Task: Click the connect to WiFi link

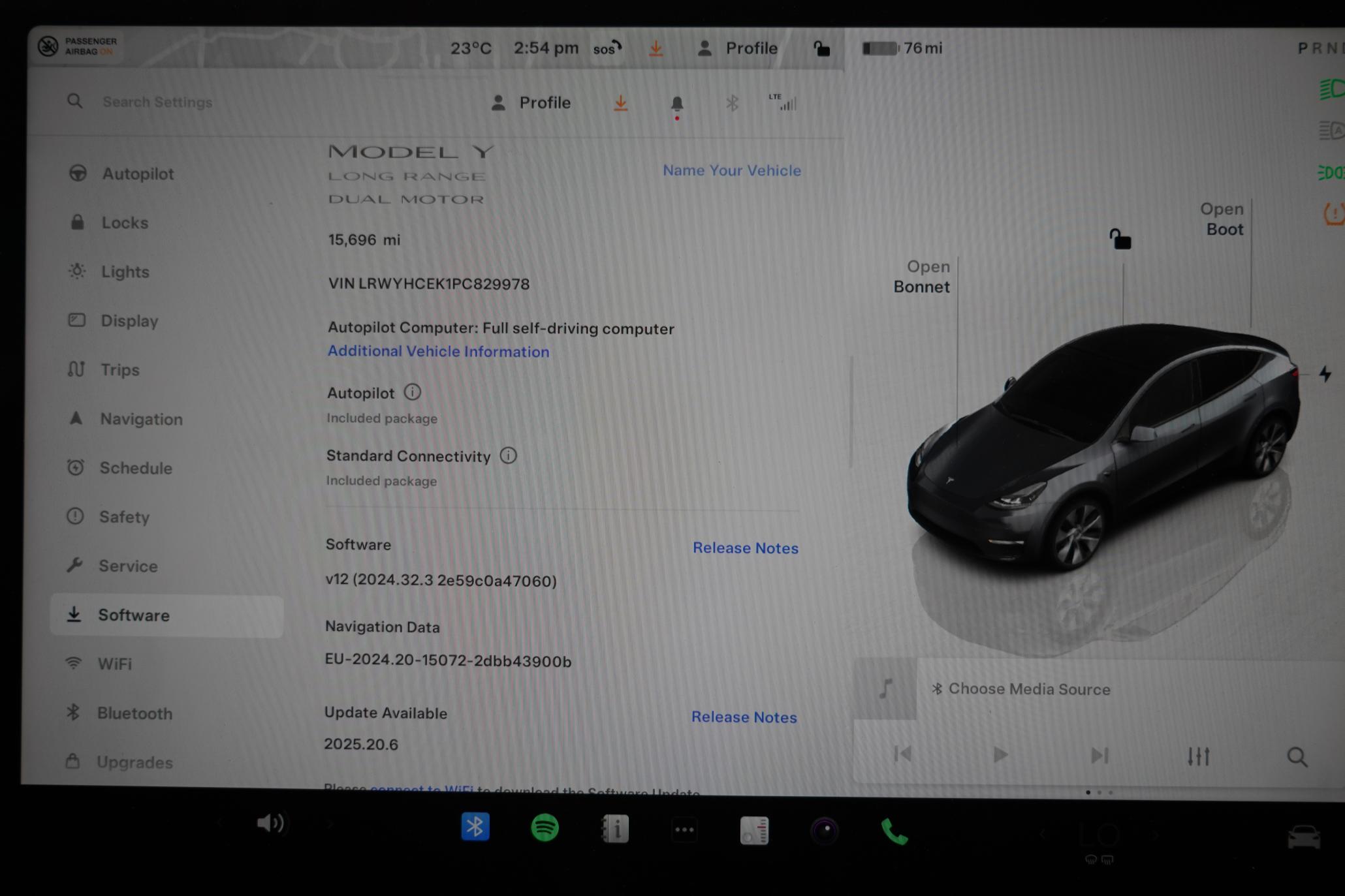Action: (x=422, y=790)
